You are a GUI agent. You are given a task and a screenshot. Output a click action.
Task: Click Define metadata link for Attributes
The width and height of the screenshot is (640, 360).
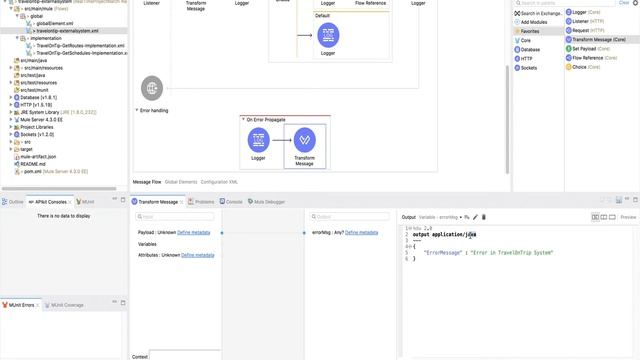pos(198,255)
